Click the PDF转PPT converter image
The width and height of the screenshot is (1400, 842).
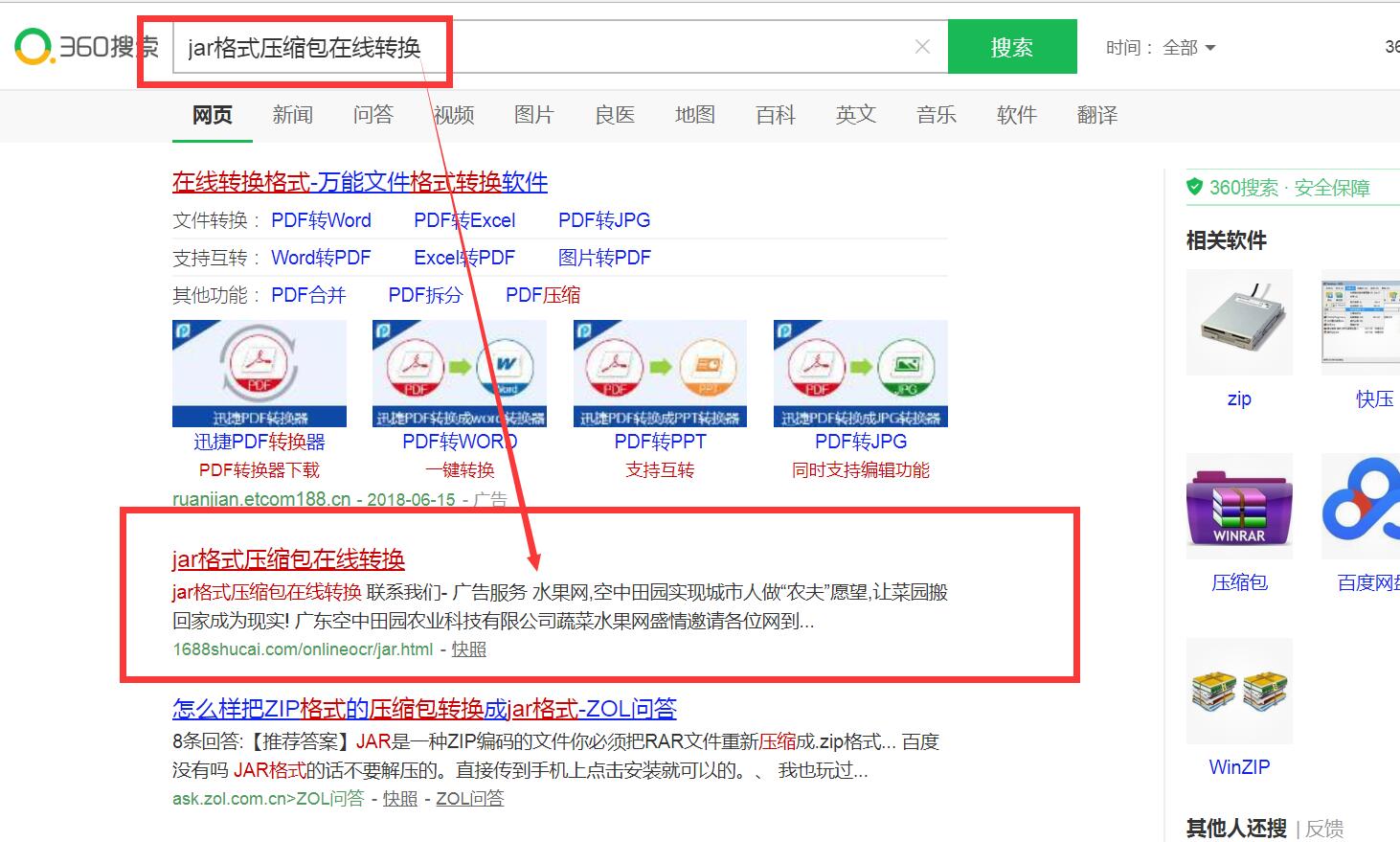tap(659, 373)
